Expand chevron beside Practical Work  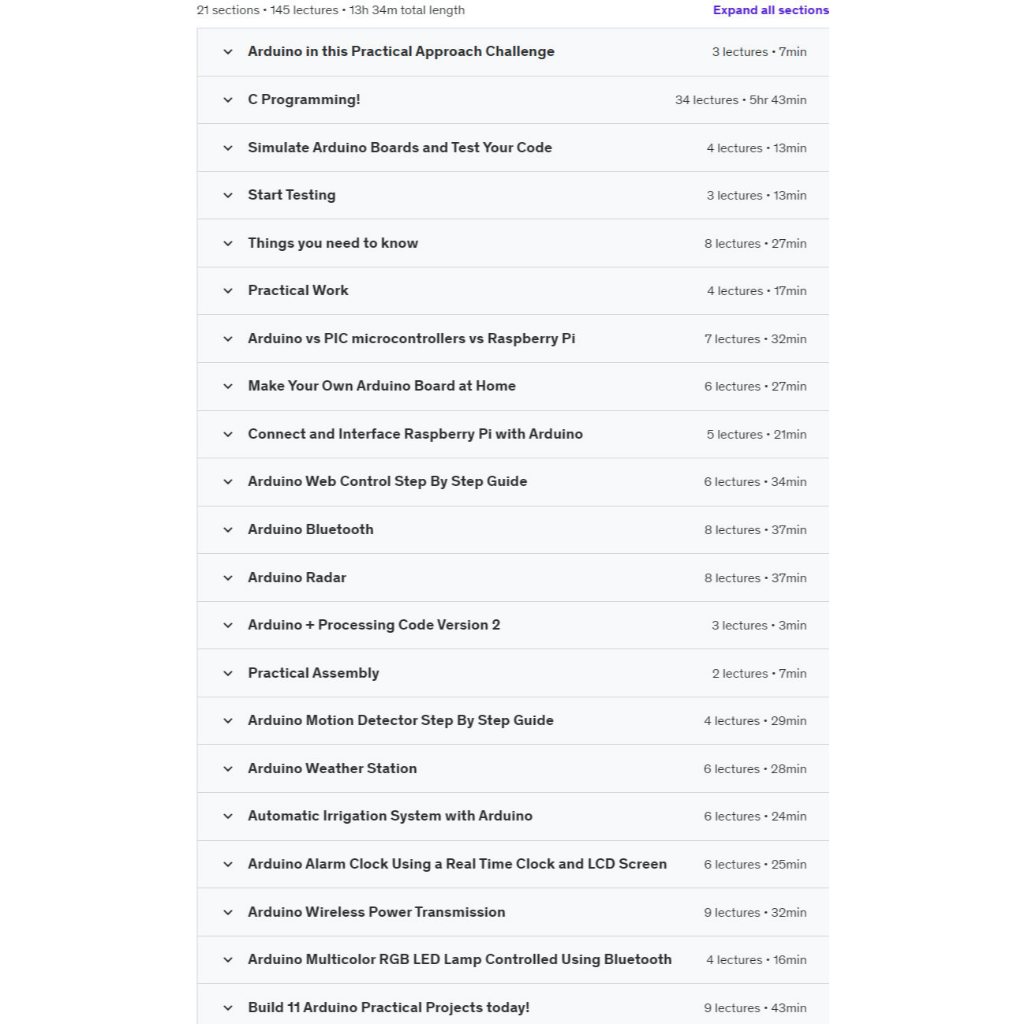click(x=228, y=291)
